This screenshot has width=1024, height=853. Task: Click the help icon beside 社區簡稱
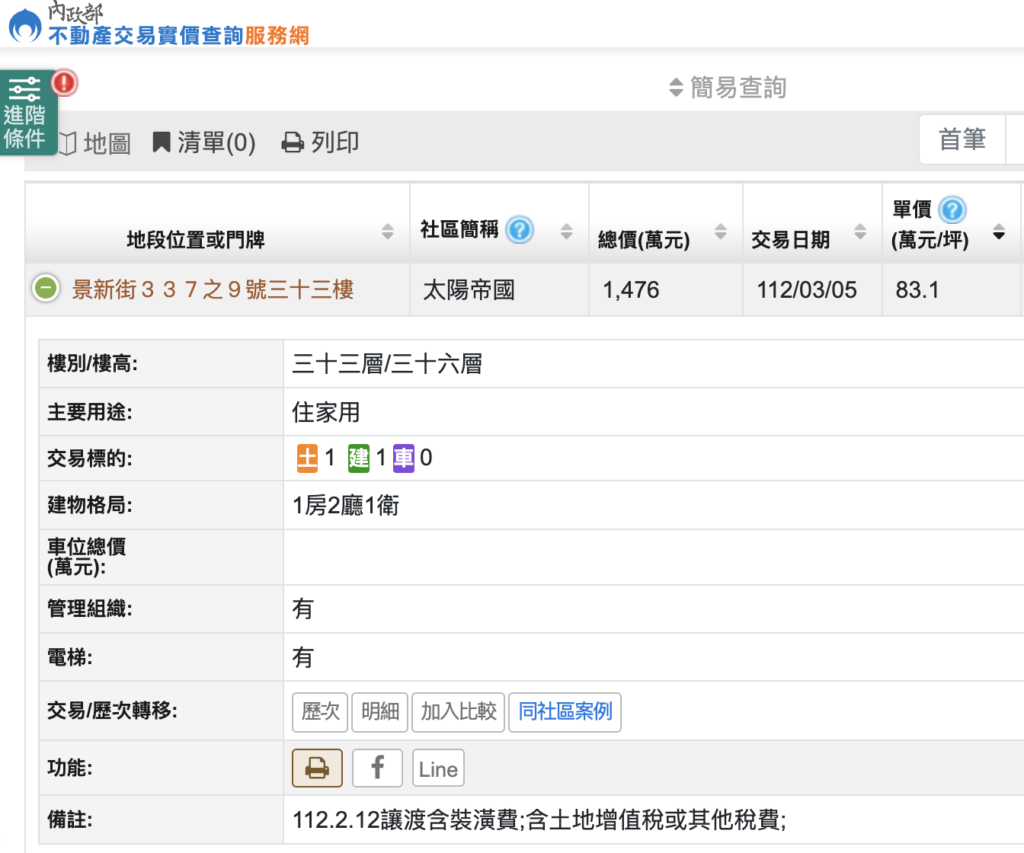pyautogui.click(x=519, y=231)
